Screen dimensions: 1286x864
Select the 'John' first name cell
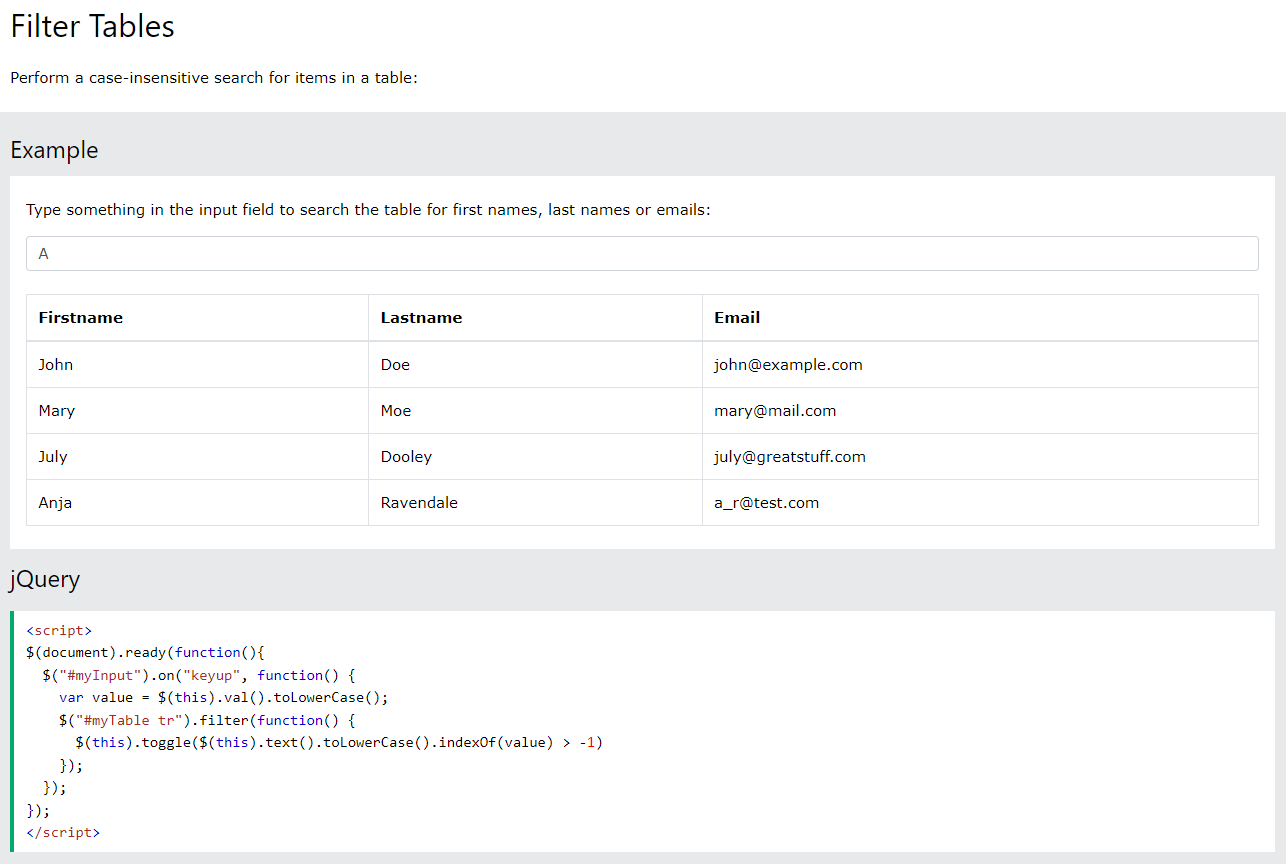(x=197, y=365)
